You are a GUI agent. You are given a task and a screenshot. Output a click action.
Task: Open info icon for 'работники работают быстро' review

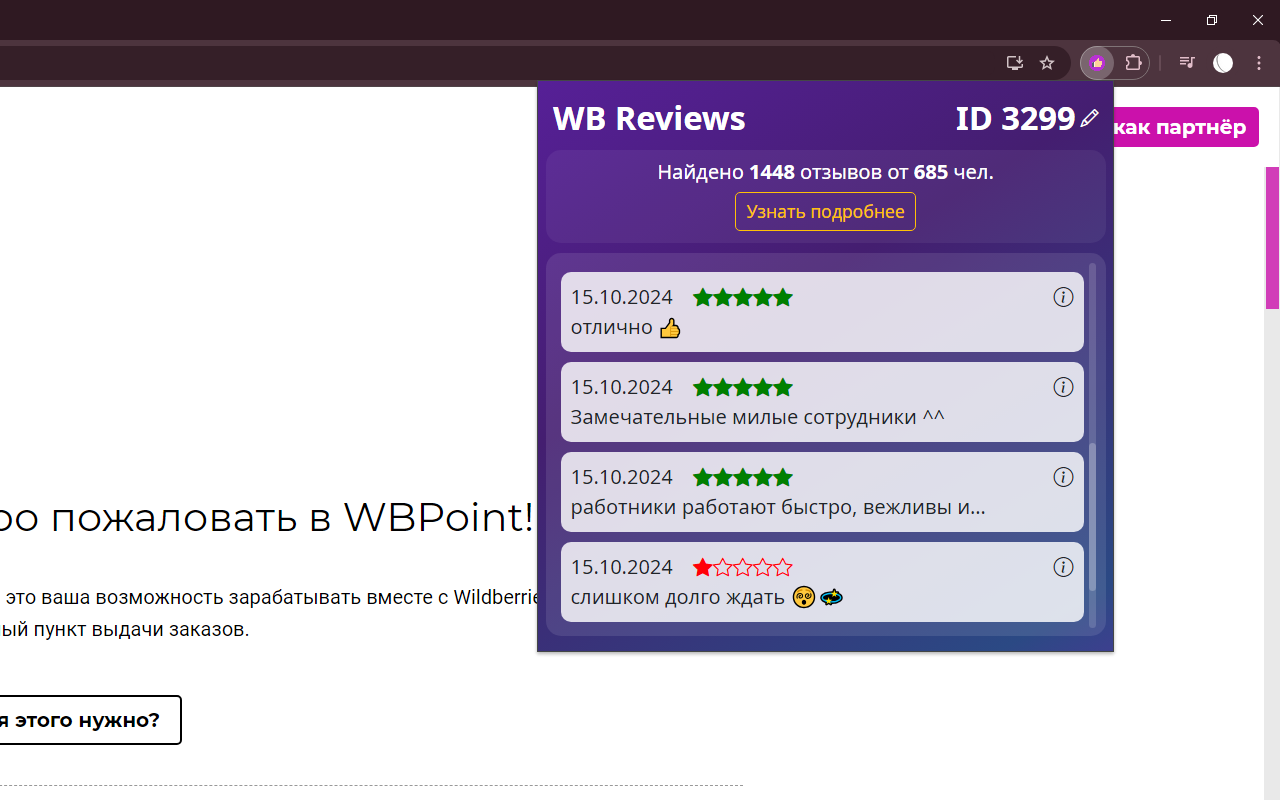pyautogui.click(x=1063, y=477)
